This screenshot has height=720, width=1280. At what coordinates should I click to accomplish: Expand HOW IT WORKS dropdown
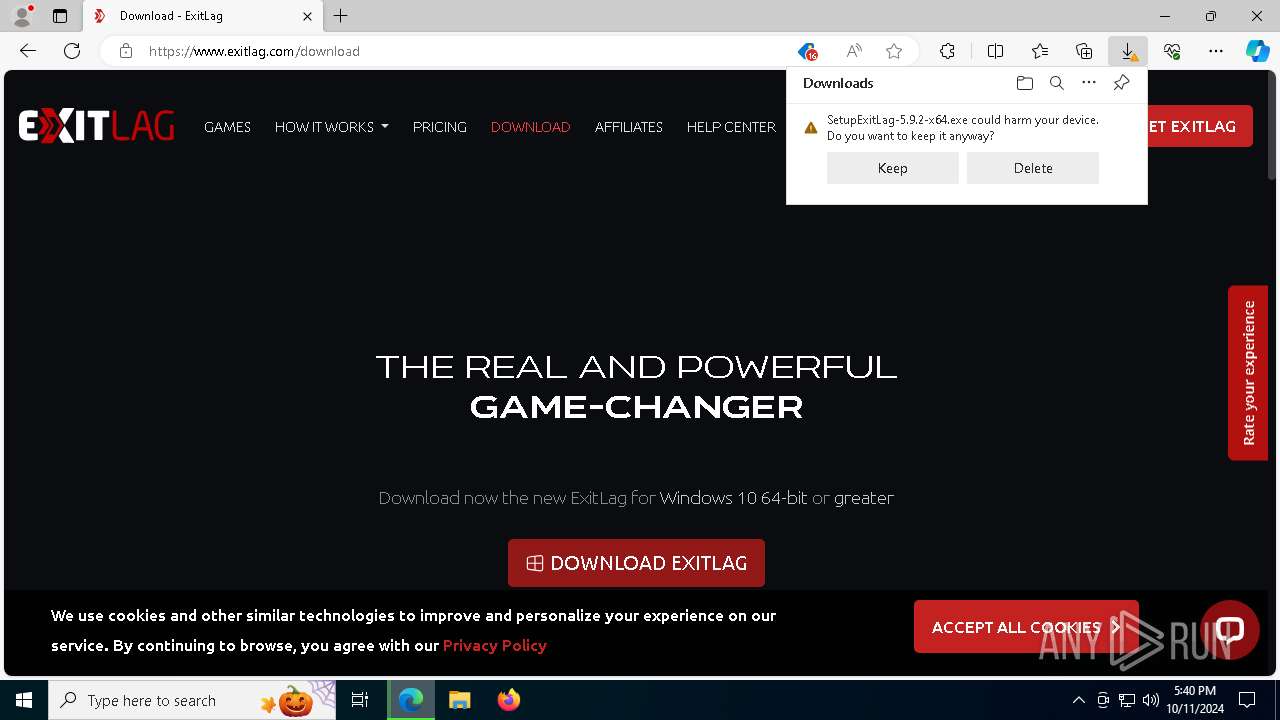pos(331,127)
